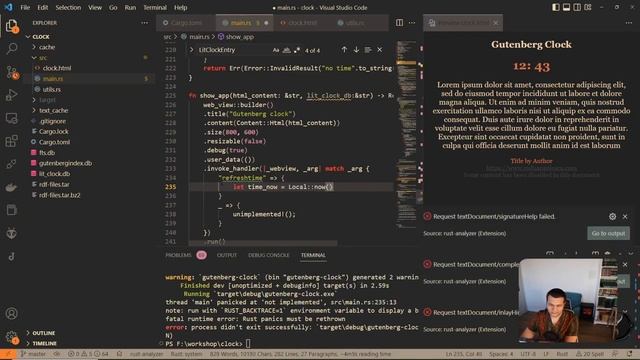Open Explorer views and more actions ellipsis
This screenshot has width=640, height=360.
click(144, 23)
